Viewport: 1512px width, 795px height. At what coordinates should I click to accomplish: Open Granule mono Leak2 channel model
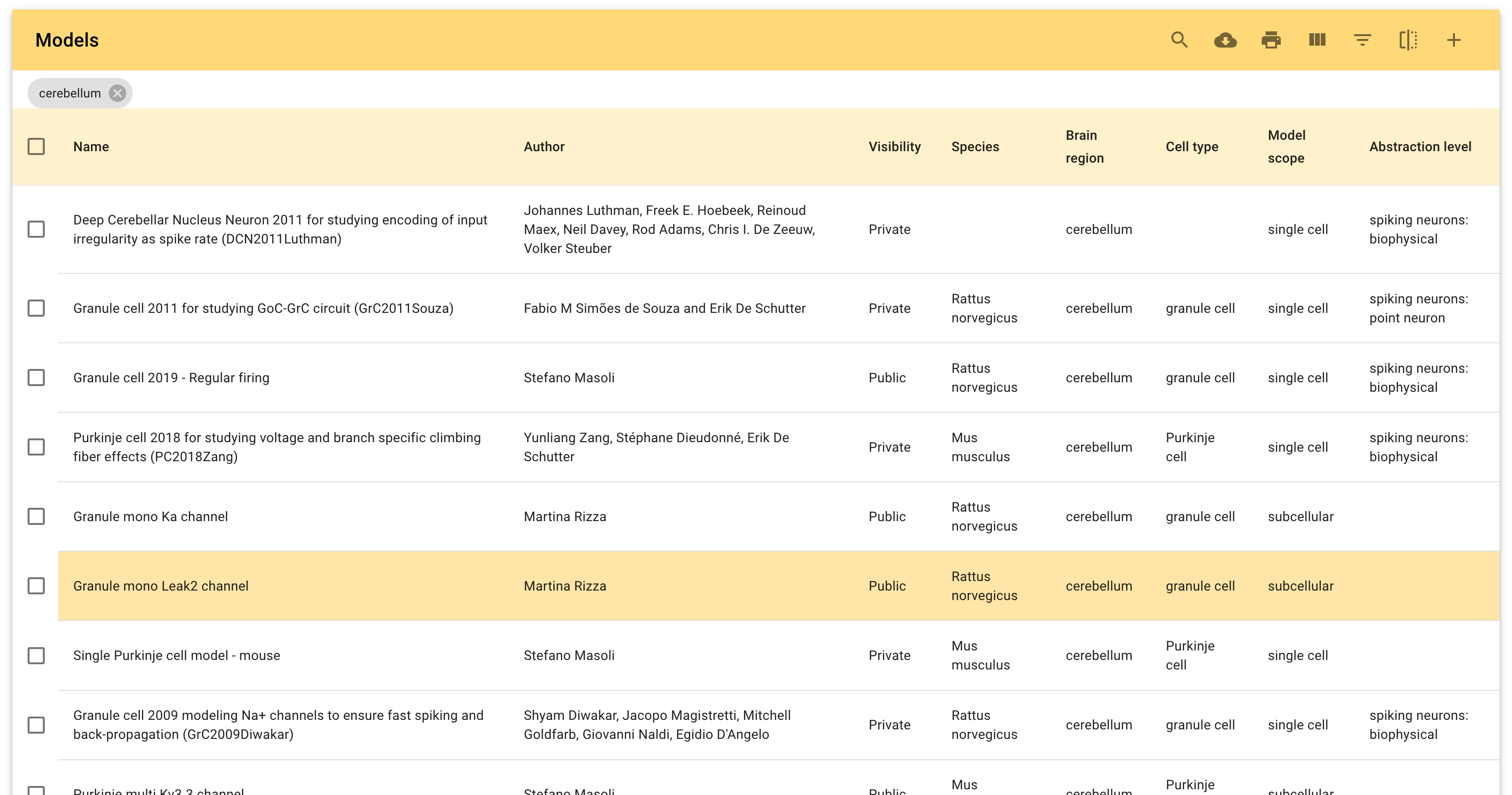[x=161, y=585]
